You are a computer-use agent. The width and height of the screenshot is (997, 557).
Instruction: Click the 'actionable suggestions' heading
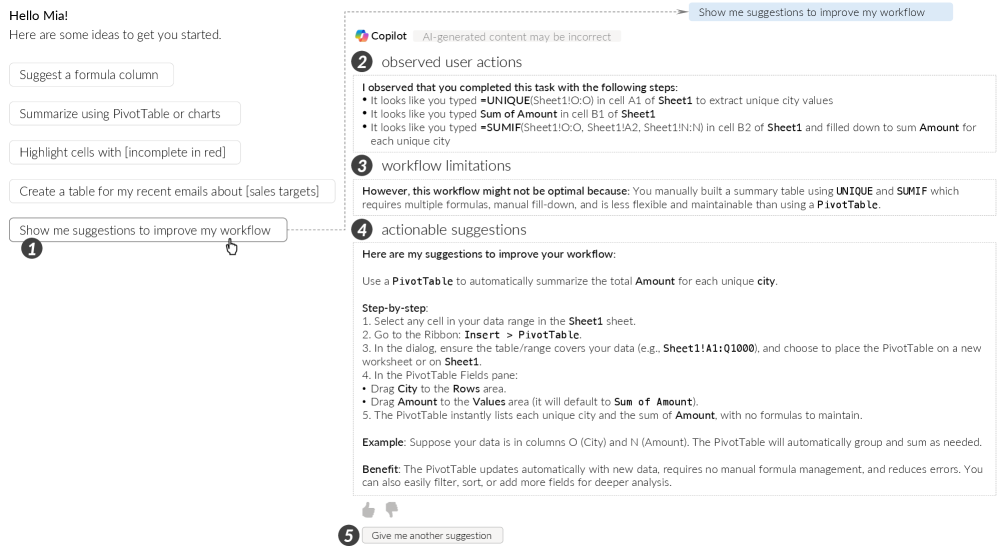pyautogui.click(x=454, y=230)
